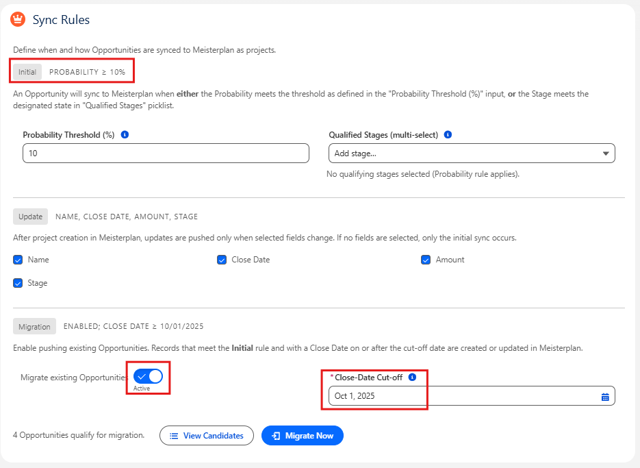Click the info icon beside Close-Date Cut-off

pos(412,377)
